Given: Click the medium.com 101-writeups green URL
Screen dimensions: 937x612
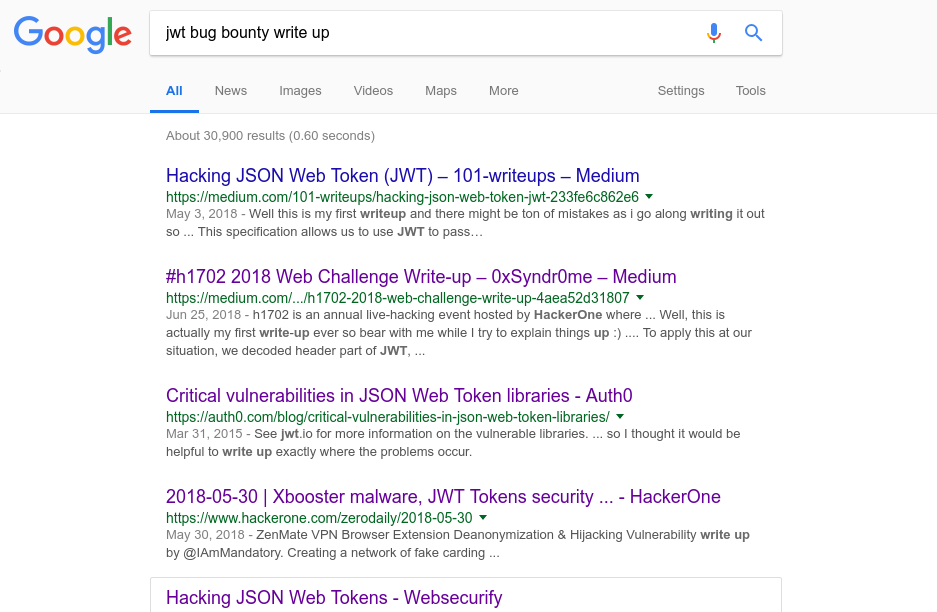Looking at the screenshot, I should 402,197.
